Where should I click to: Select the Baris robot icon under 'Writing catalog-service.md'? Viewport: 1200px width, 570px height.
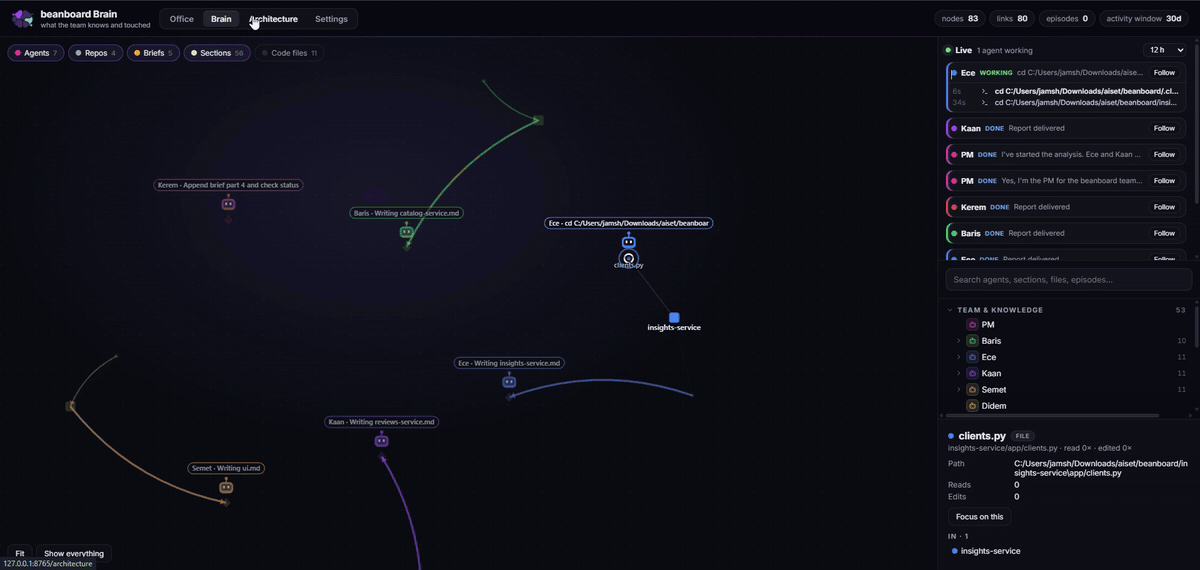pyautogui.click(x=407, y=232)
